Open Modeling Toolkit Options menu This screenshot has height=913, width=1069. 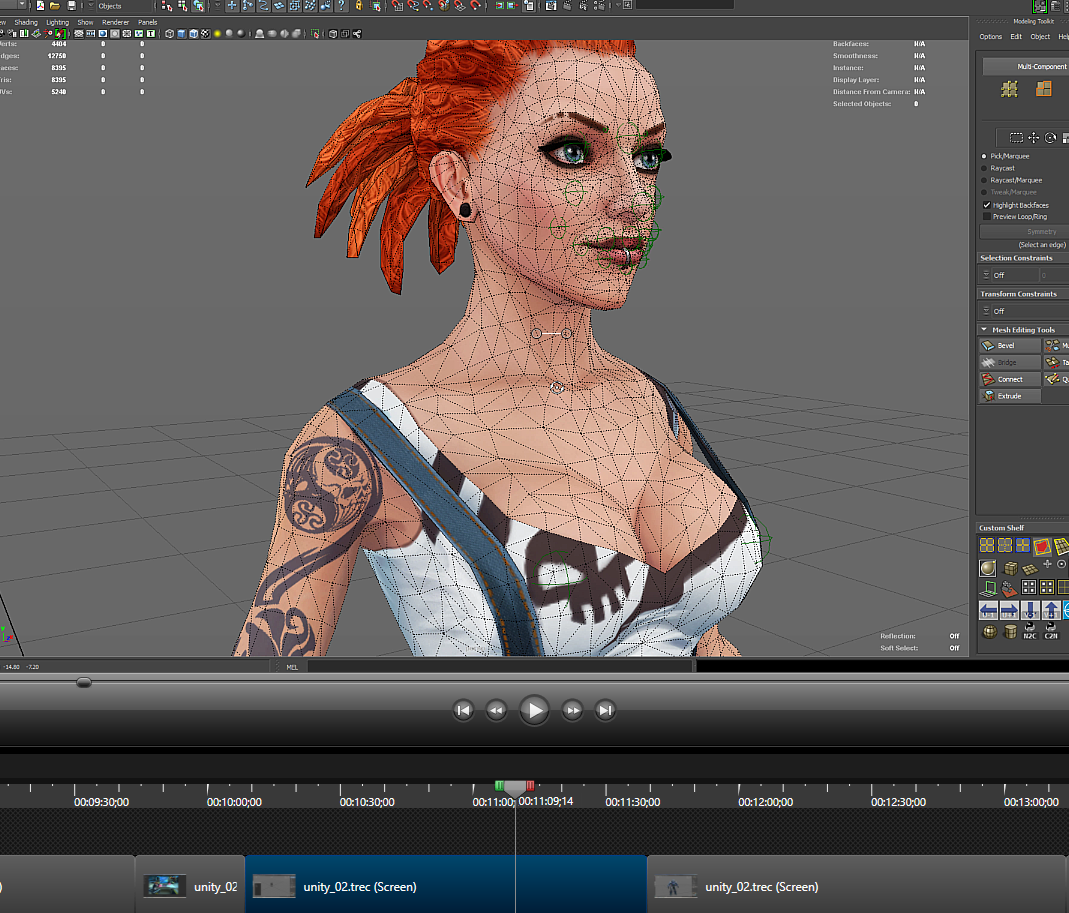coord(991,37)
